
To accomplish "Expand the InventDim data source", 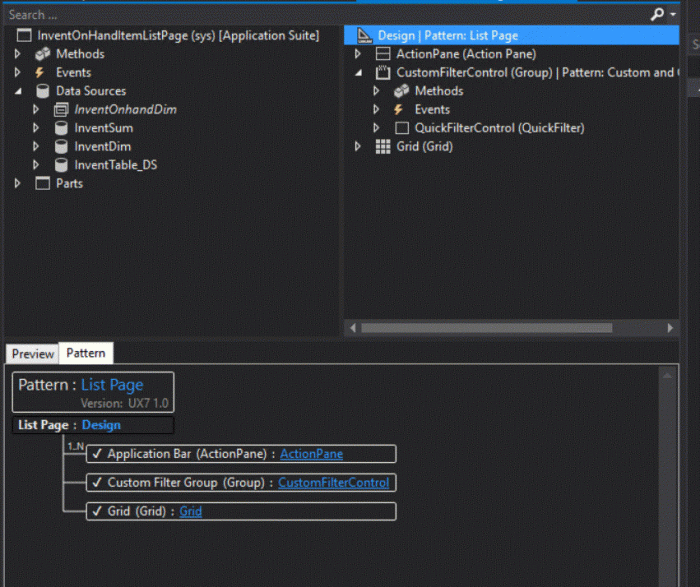I will pos(36,146).
